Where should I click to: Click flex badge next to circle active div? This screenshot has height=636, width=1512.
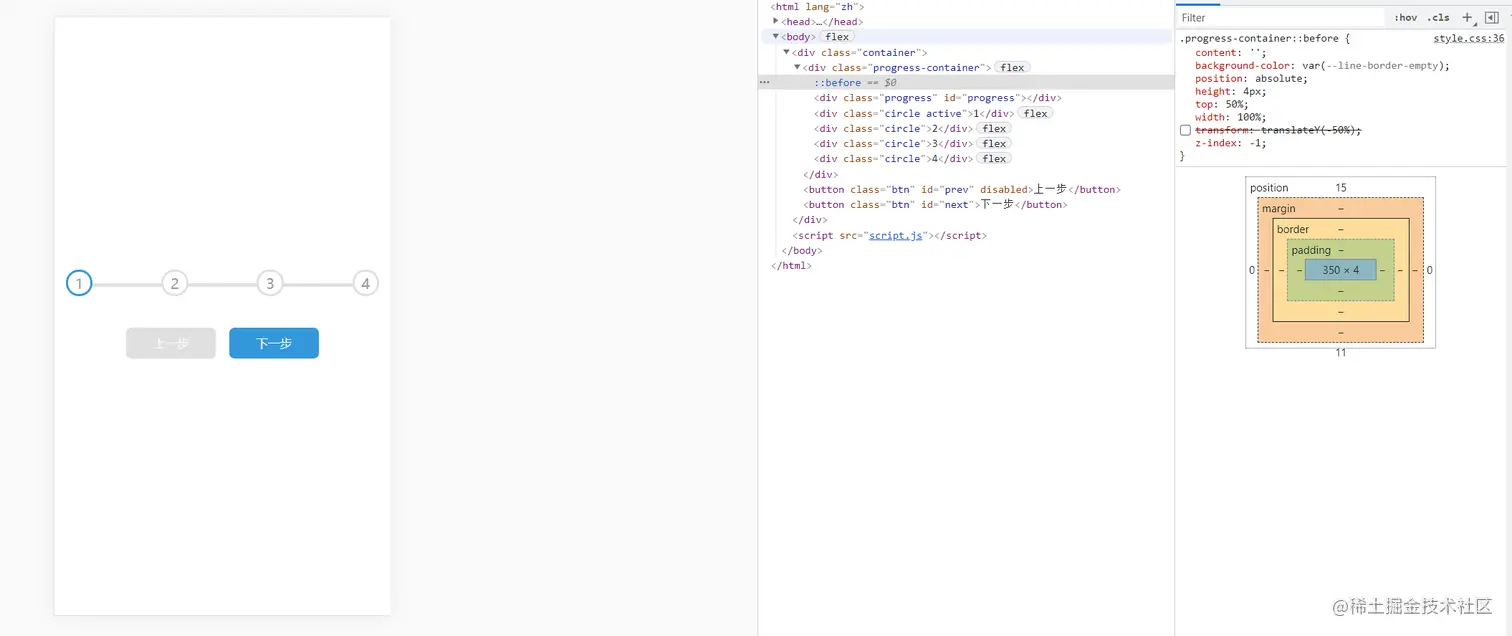tap(1035, 114)
